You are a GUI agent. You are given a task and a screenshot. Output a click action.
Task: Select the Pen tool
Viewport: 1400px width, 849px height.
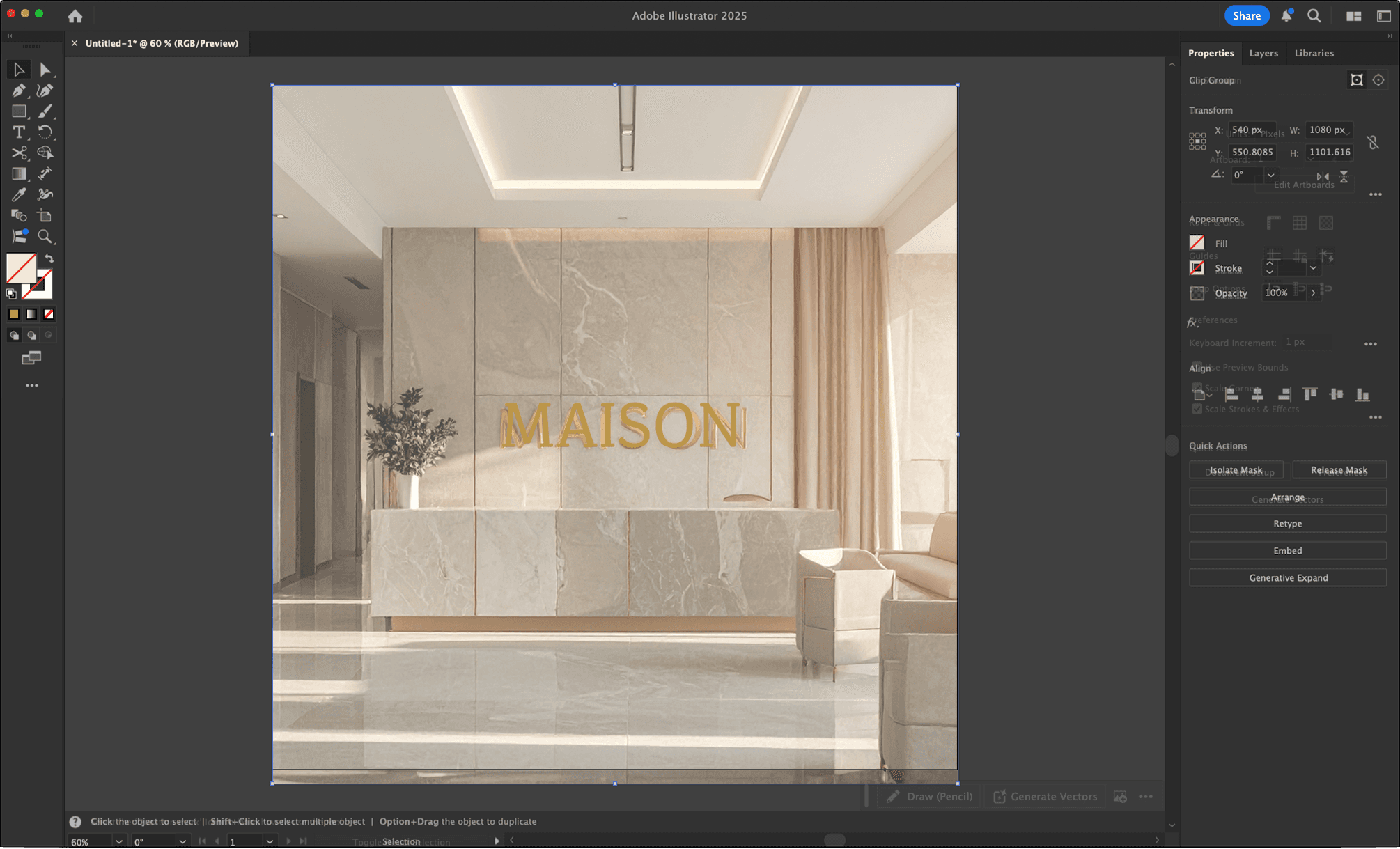19,91
